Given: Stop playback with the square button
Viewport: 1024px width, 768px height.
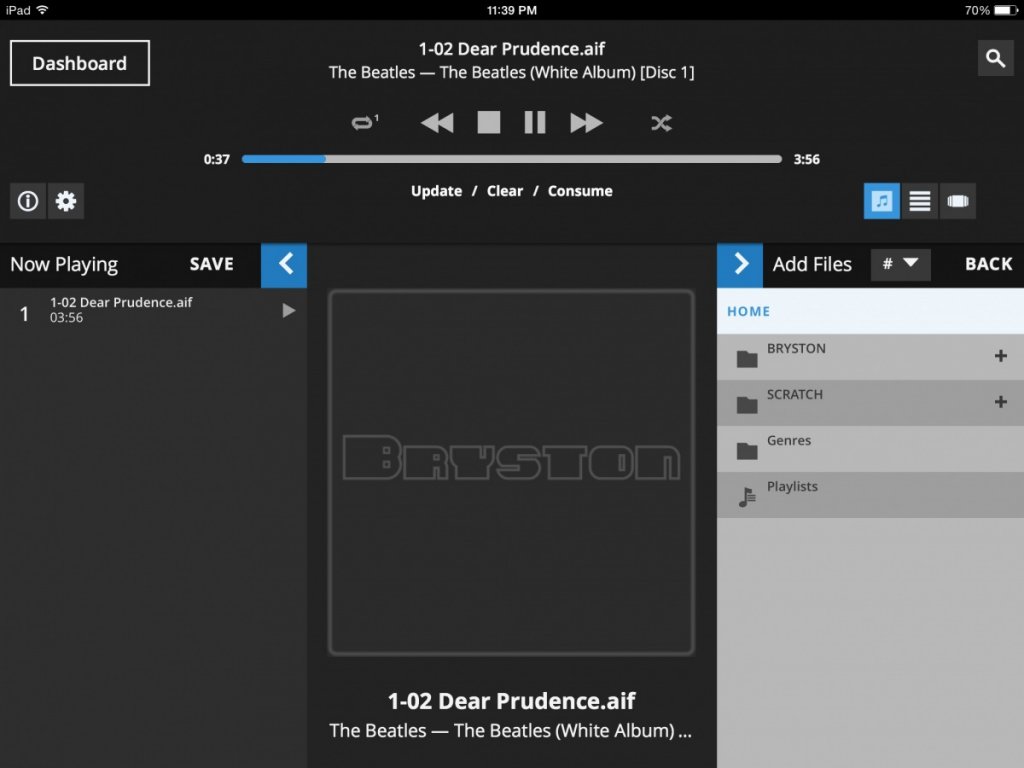Looking at the screenshot, I should (488, 122).
